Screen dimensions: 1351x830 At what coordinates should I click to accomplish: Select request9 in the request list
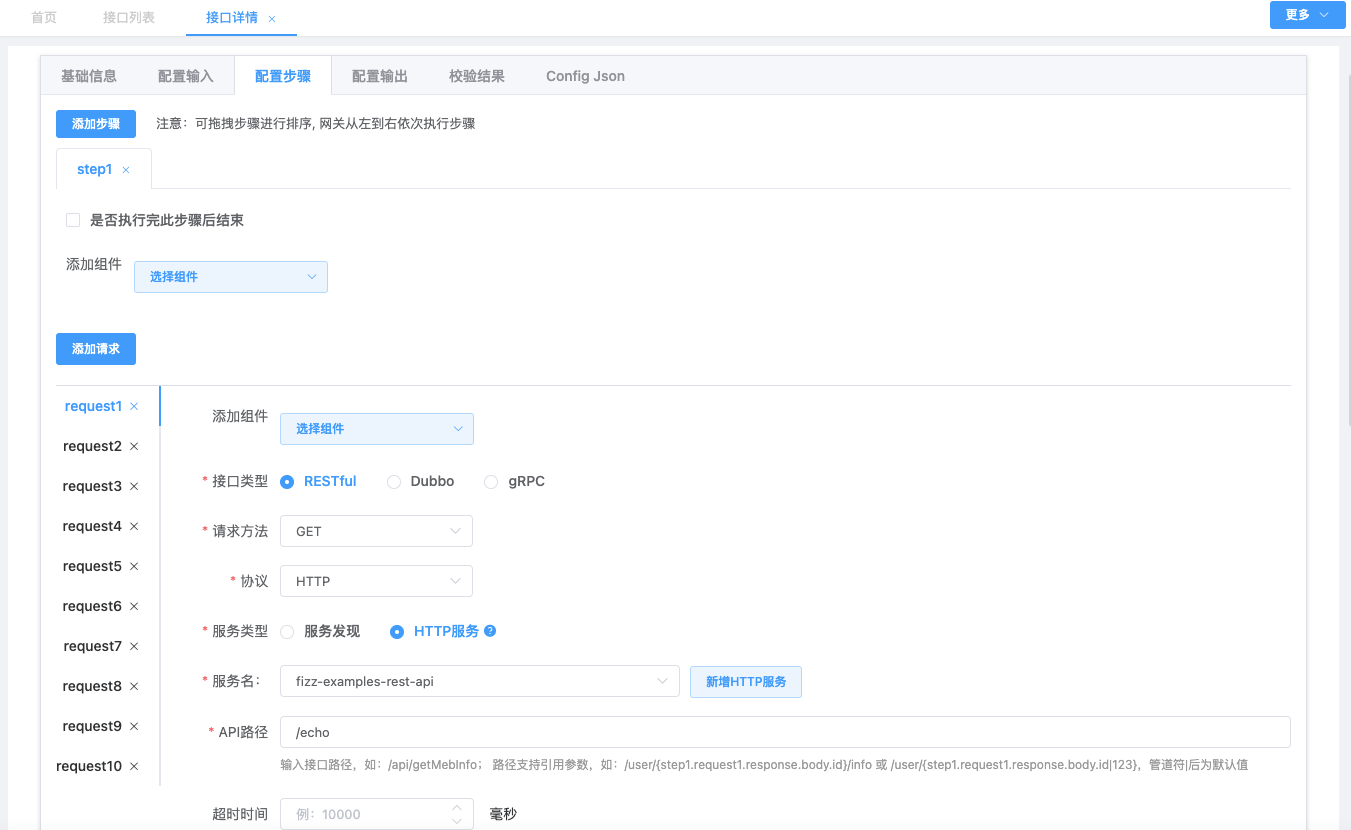click(x=92, y=727)
